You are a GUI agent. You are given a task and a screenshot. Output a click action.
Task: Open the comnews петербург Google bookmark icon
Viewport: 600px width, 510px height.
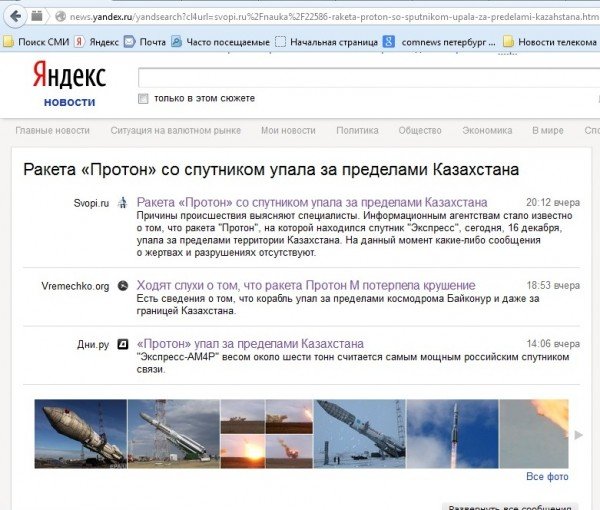[389, 41]
